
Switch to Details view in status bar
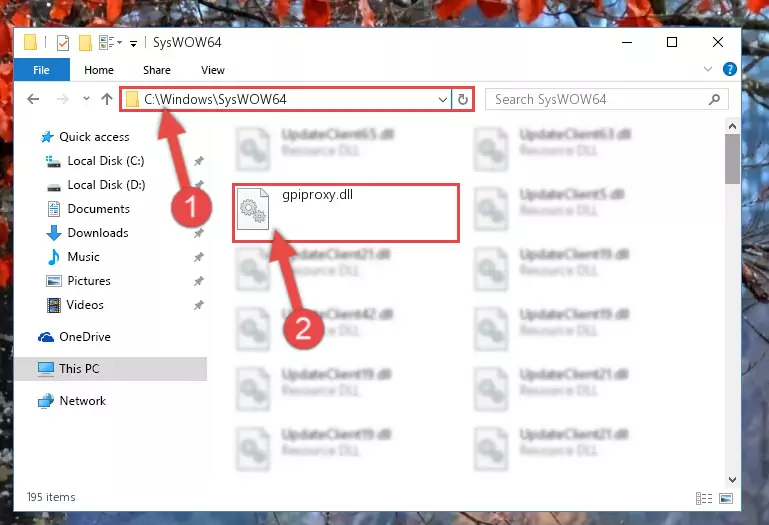704,499
